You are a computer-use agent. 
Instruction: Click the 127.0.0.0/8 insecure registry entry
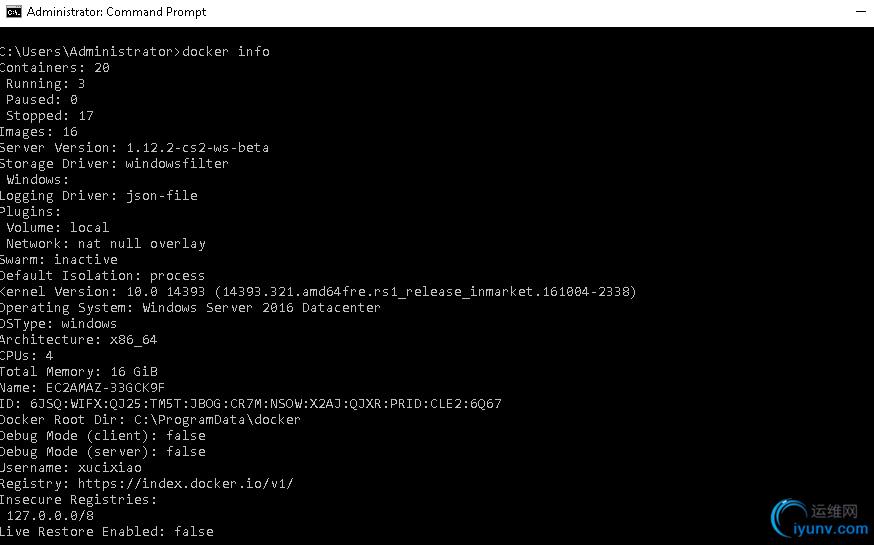click(x=50, y=515)
